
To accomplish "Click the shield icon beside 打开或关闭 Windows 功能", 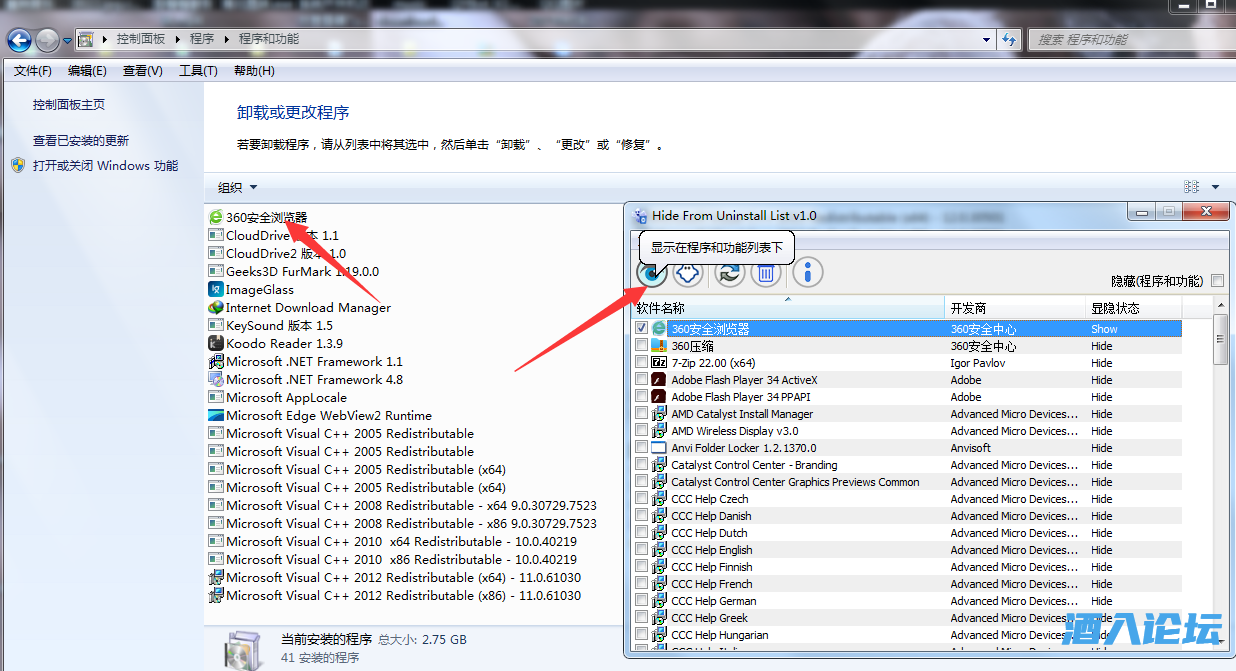I will point(18,165).
